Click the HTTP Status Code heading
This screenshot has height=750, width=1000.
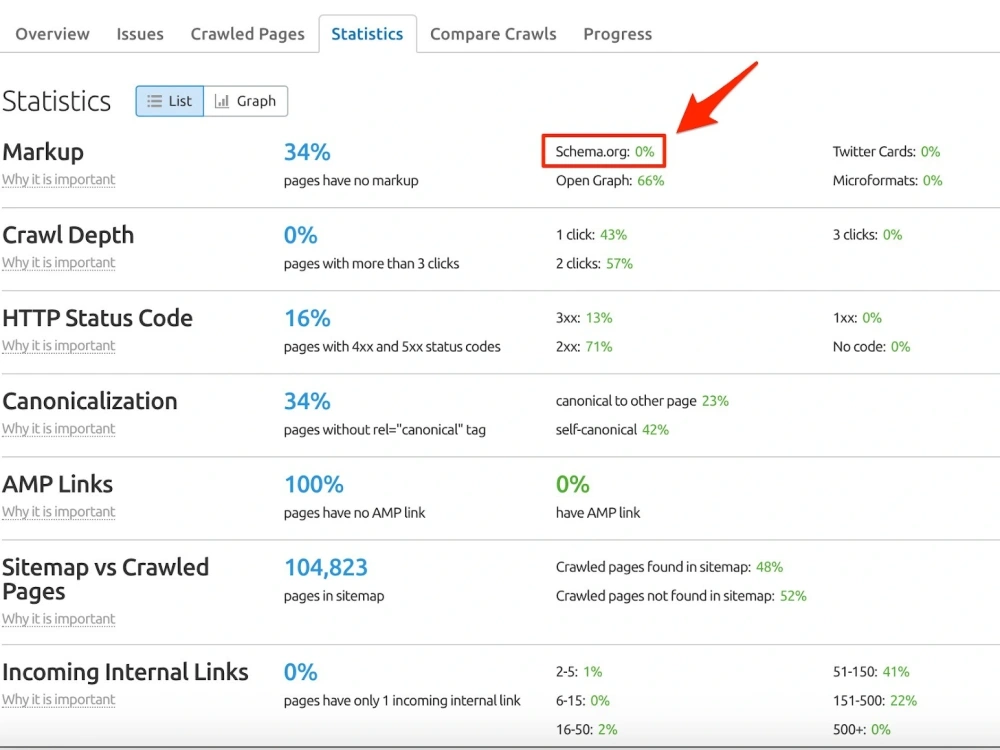(x=98, y=318)
